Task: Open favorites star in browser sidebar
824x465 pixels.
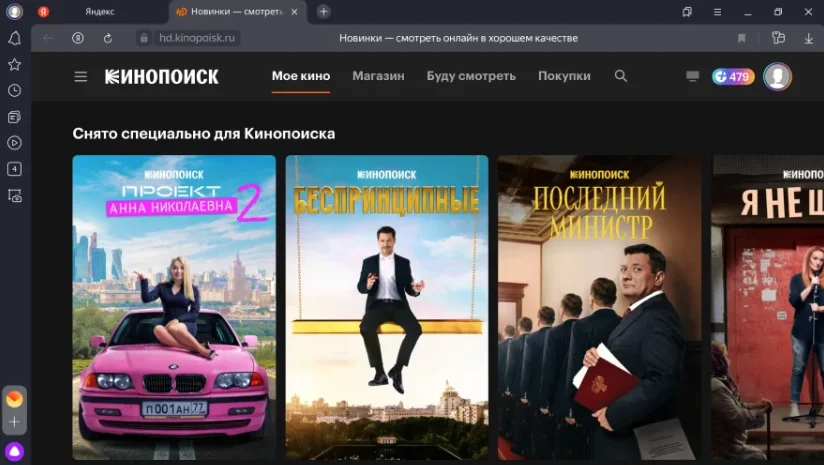Action: point(15,65)
